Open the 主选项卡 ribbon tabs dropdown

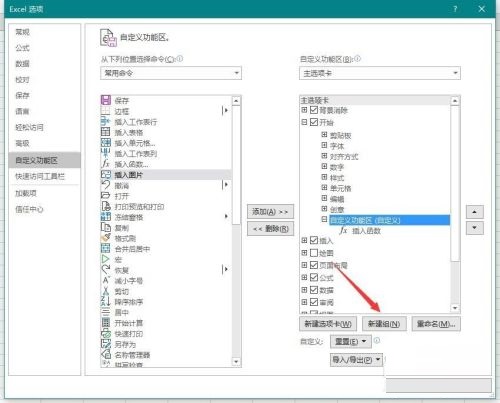(380, 73)
